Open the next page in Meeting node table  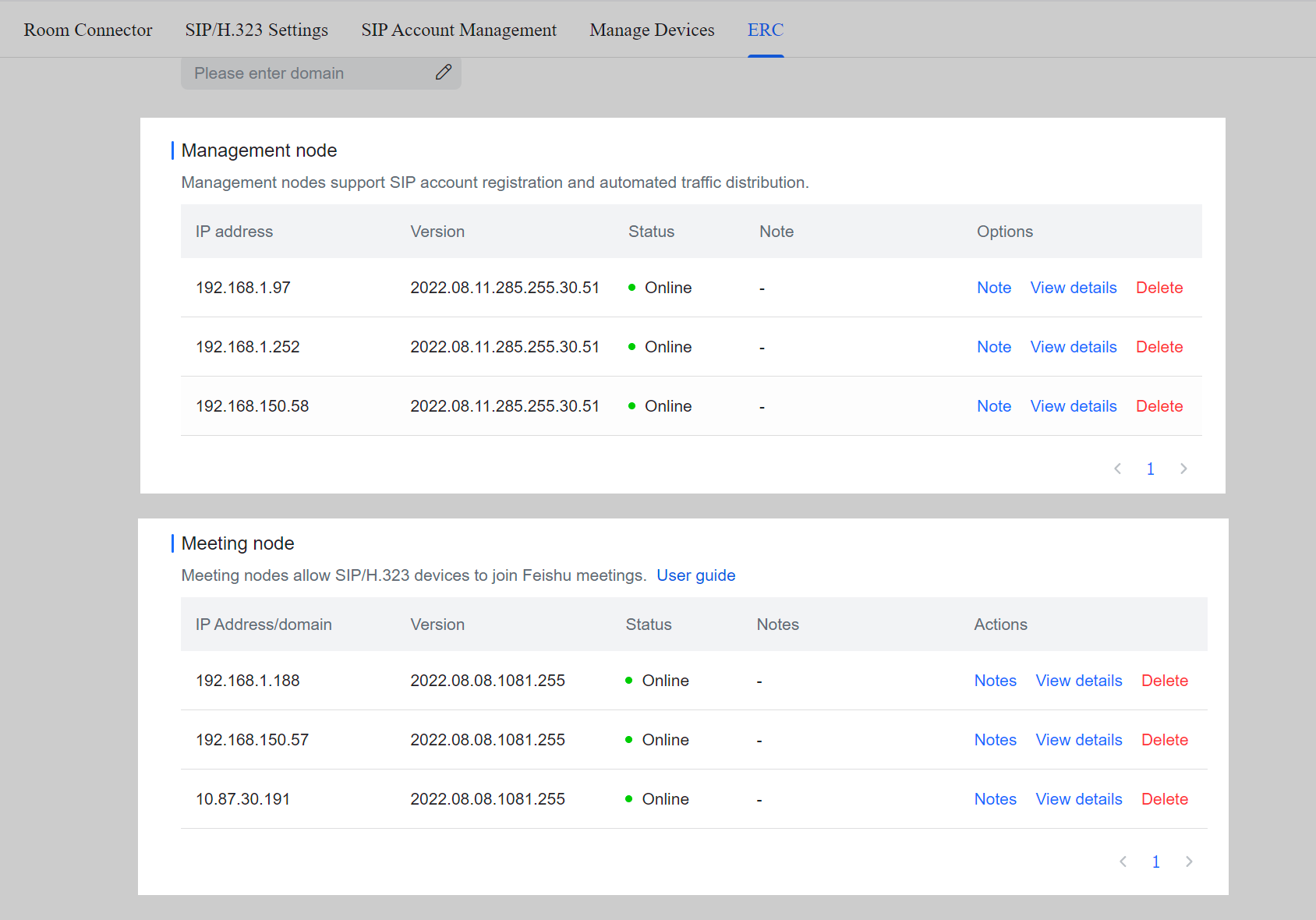[x=1189, y=862]
